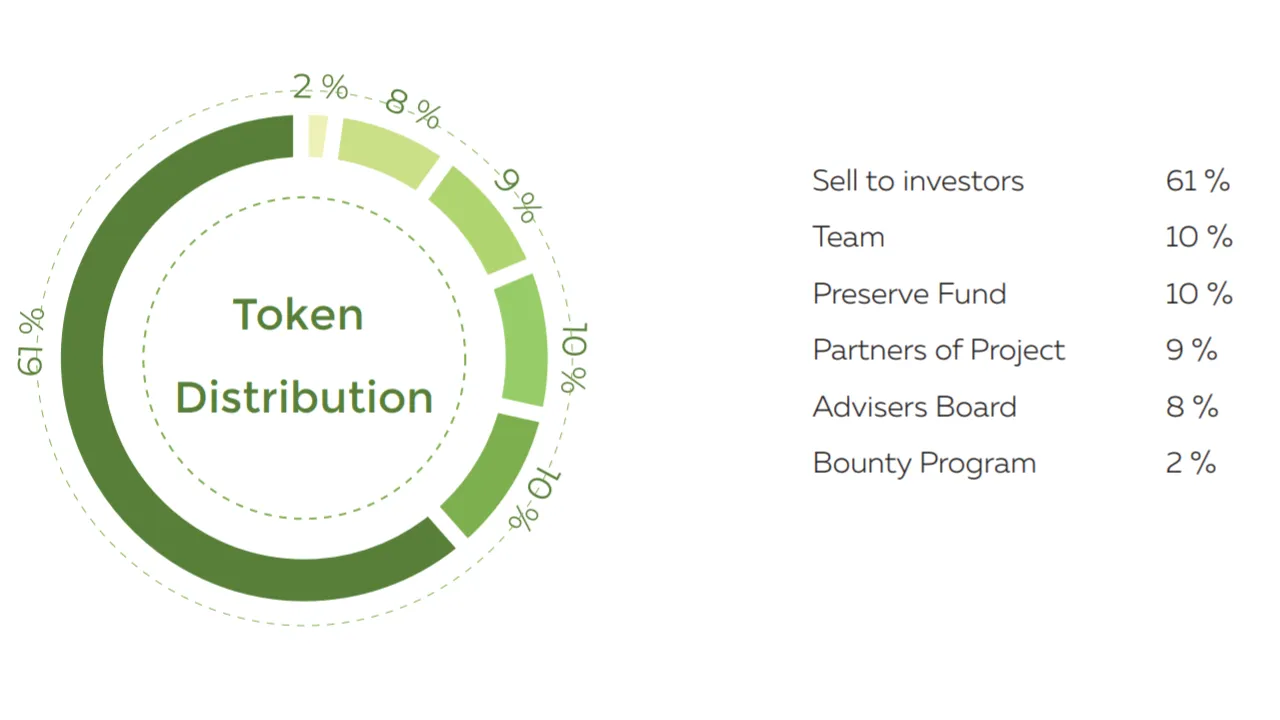Click the Bounty Program legend label

pos(924,464)
